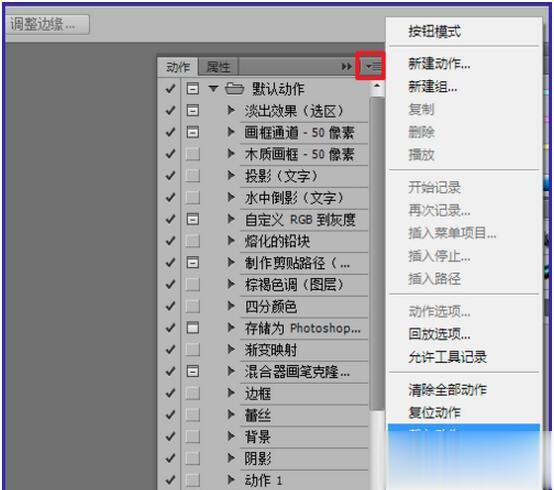Toggle the checkmark for 淡出效果（选区）
The height and width of the screenshot is (490, 554).
click(170, 111)
